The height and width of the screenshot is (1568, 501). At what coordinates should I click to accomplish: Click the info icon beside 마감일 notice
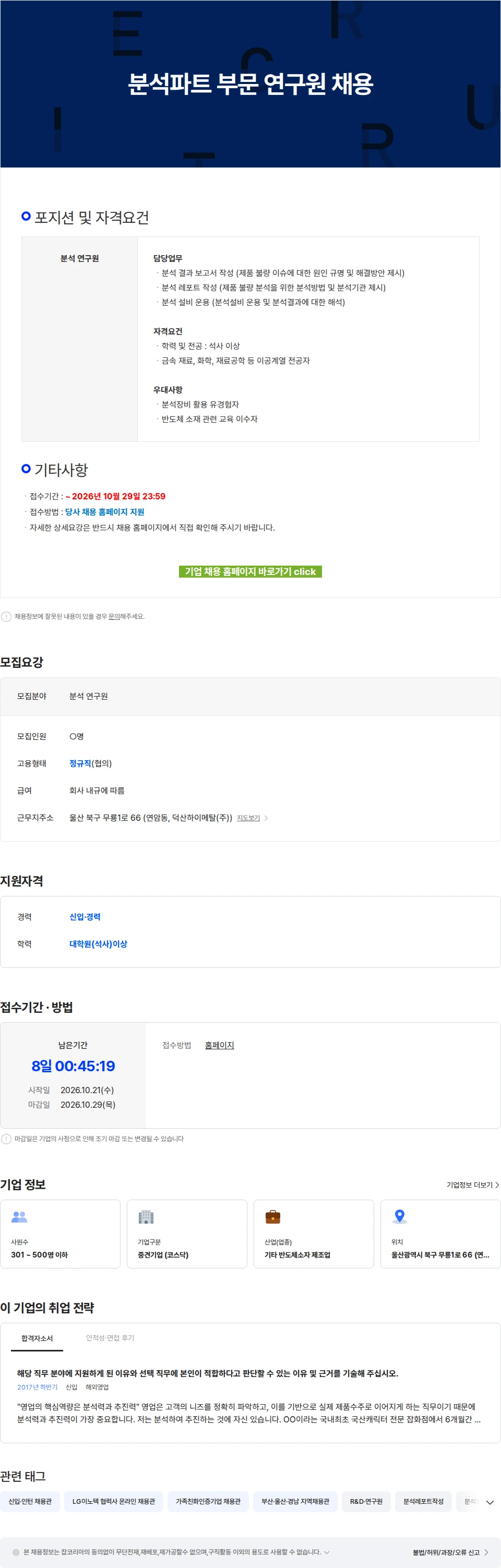pyautogui.click(x=6, y=1139)
